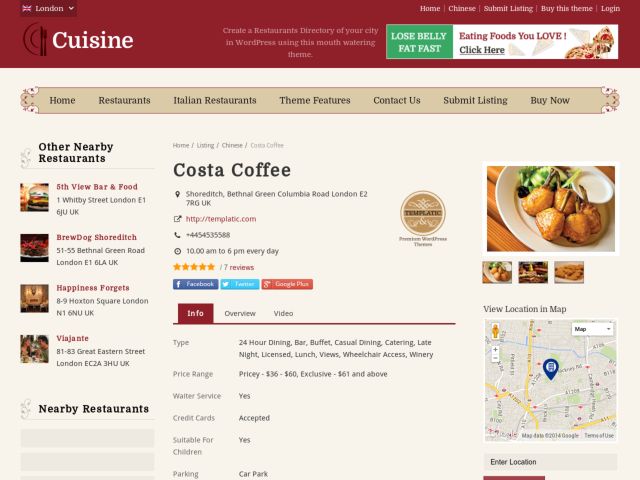
Task: Select the third gallery thumbnail
Action: [569, 272]
